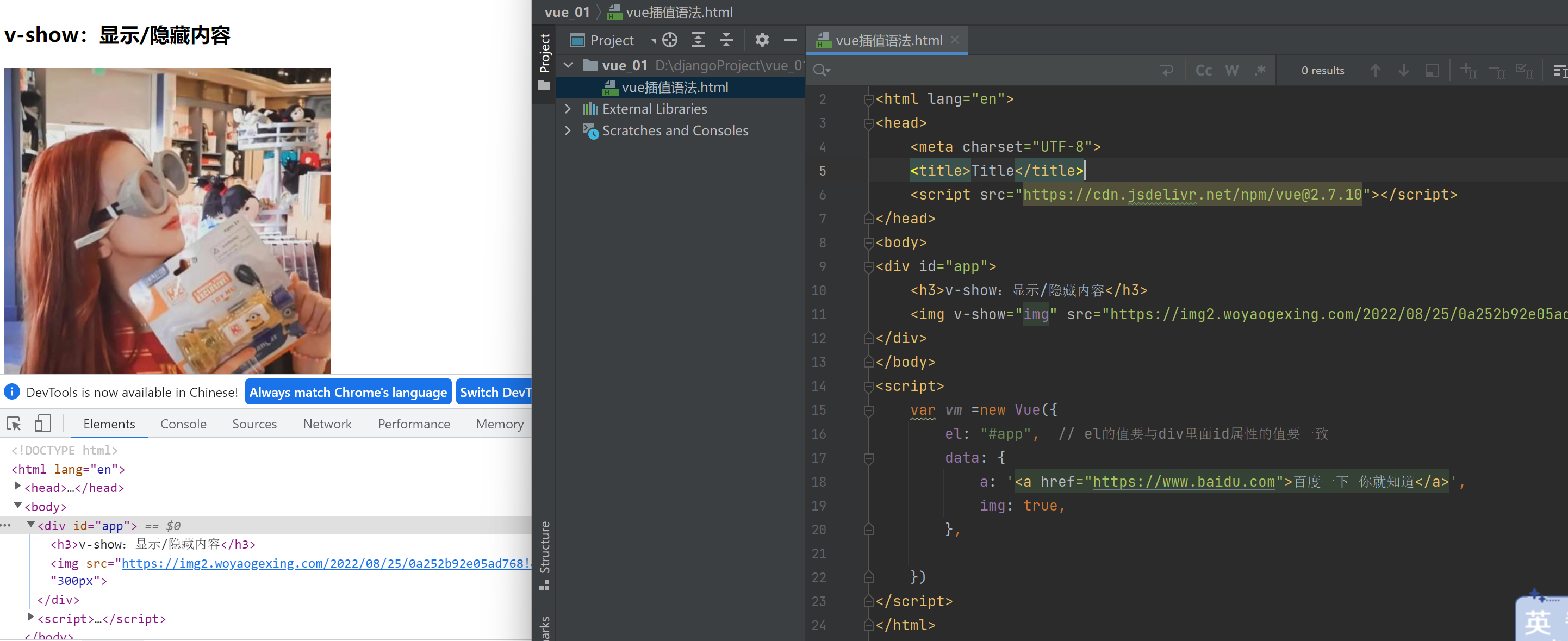Click the three dots beside the div app row

[6, 525]
